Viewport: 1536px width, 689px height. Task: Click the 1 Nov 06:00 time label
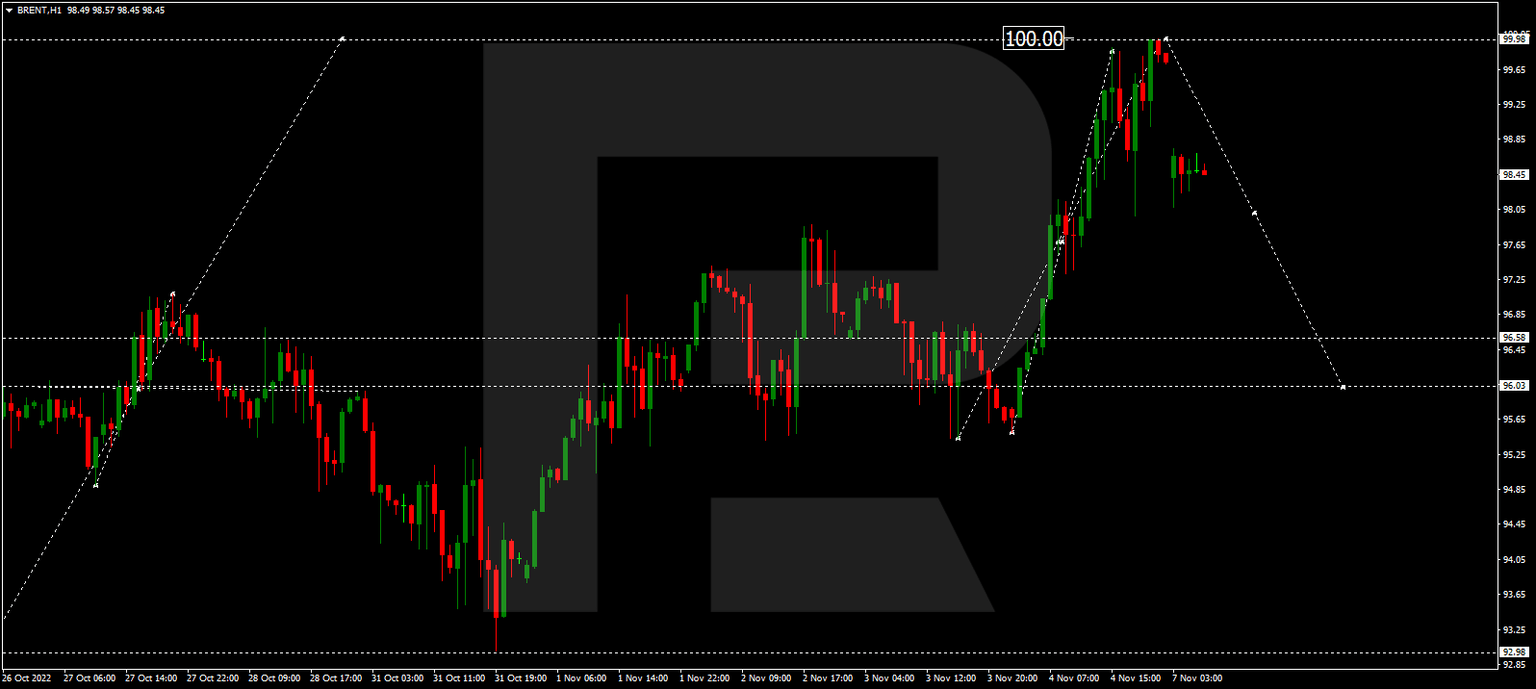click(582, 678)
